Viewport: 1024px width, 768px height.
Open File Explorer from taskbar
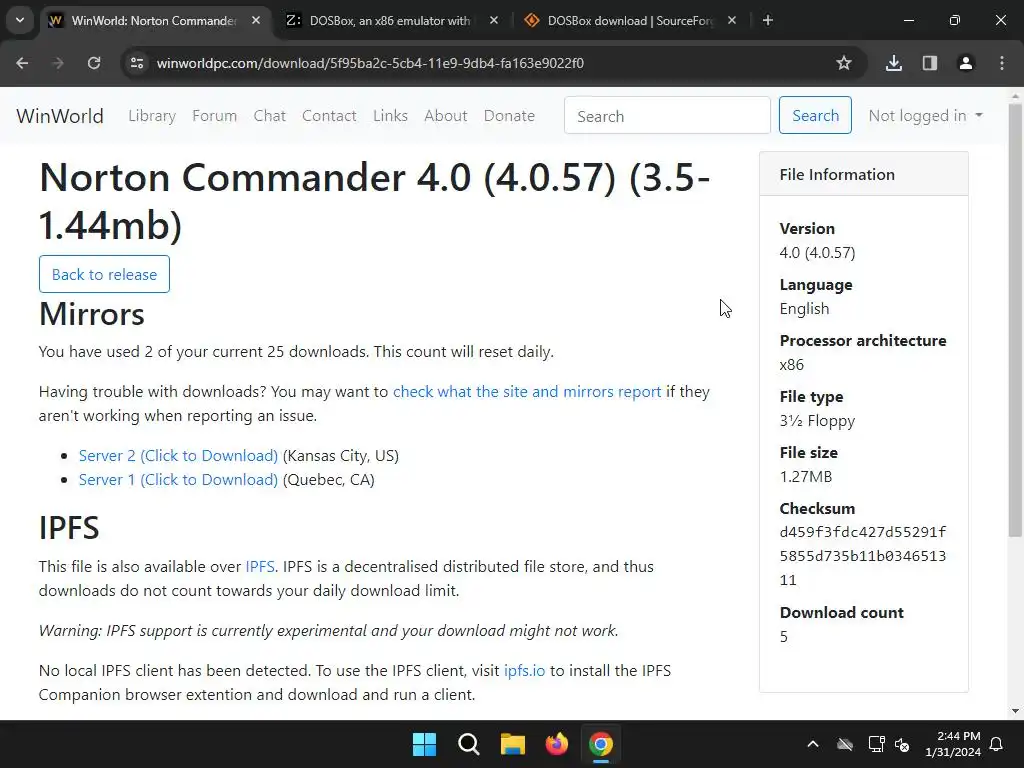point(513,744)
